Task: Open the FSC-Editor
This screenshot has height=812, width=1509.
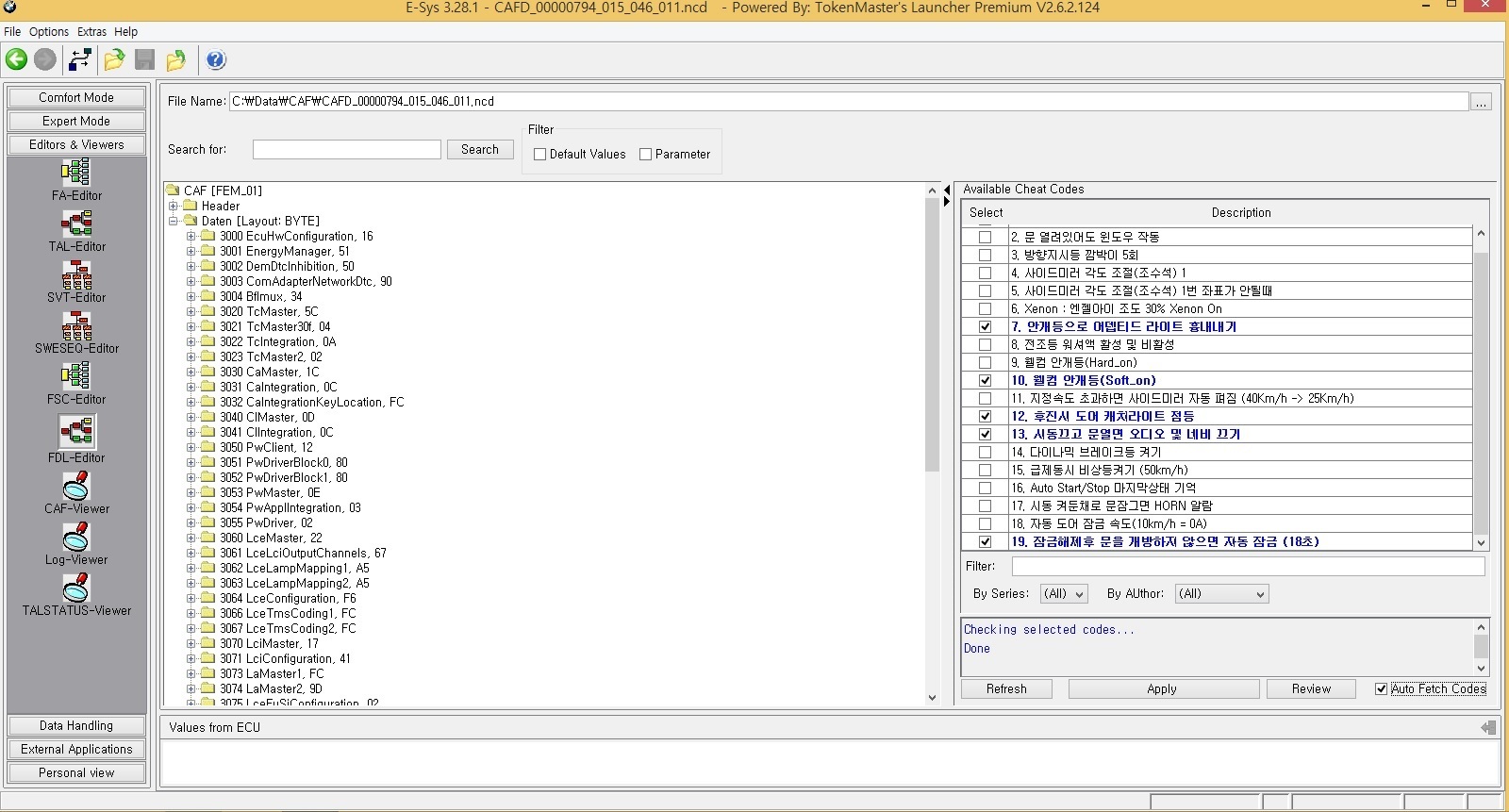Action: [76, 383]
